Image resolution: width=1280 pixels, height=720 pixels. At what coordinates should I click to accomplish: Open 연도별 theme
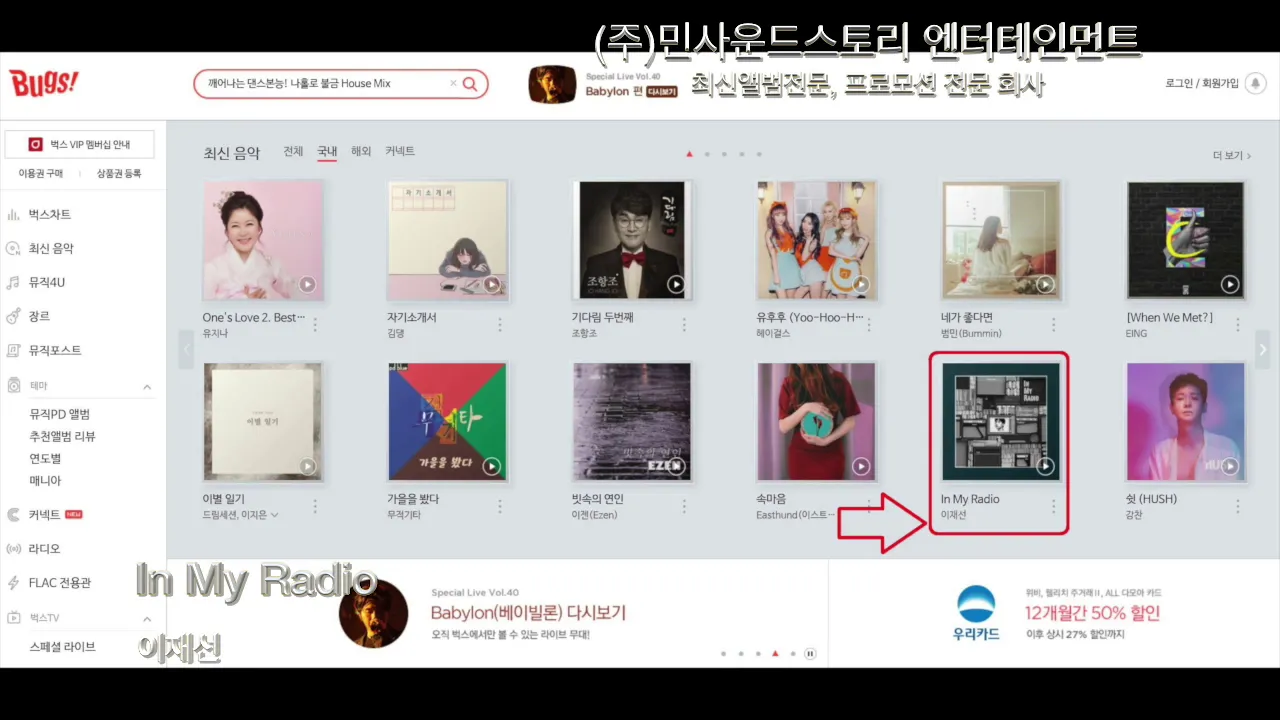(x=45, y=459)
